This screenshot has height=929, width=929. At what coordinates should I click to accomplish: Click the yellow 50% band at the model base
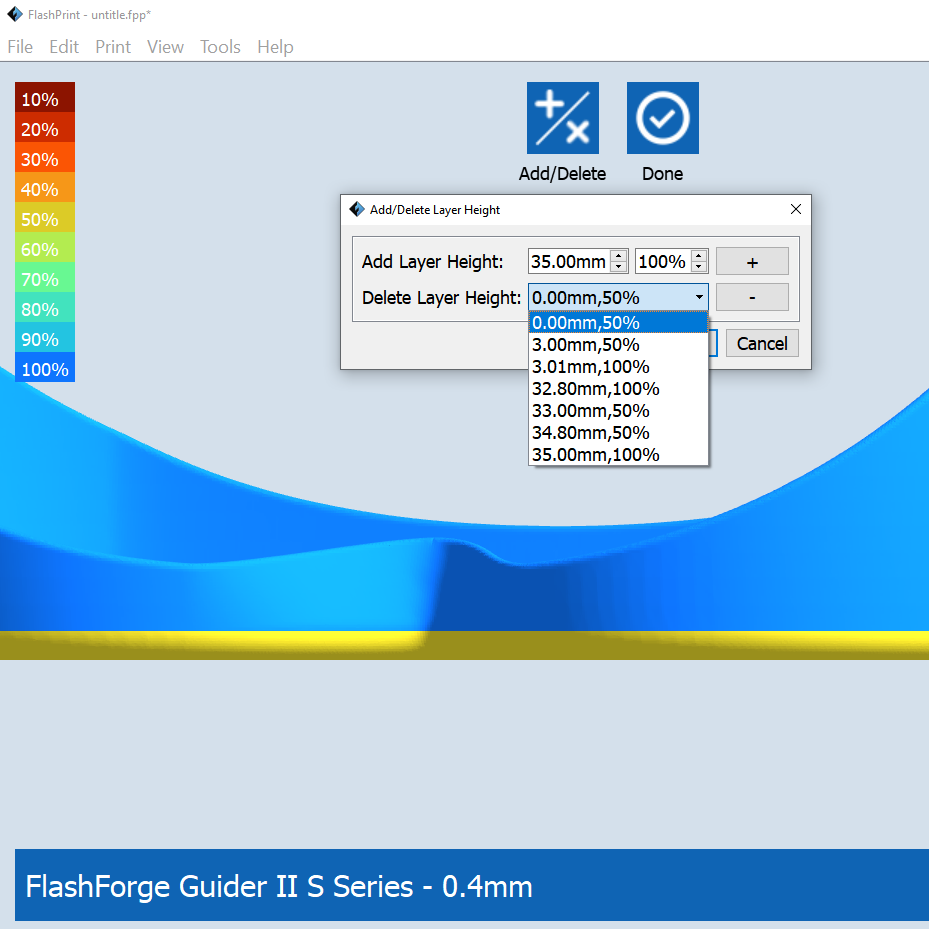[x=464, y=645]
